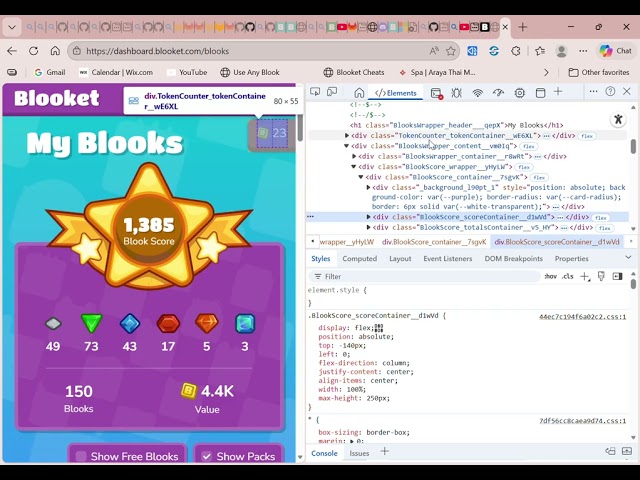Toggle device emulation icon in DevTools
Image resolution: width=640 pixels, height=480 pixels.
click(x=332, y=92)
